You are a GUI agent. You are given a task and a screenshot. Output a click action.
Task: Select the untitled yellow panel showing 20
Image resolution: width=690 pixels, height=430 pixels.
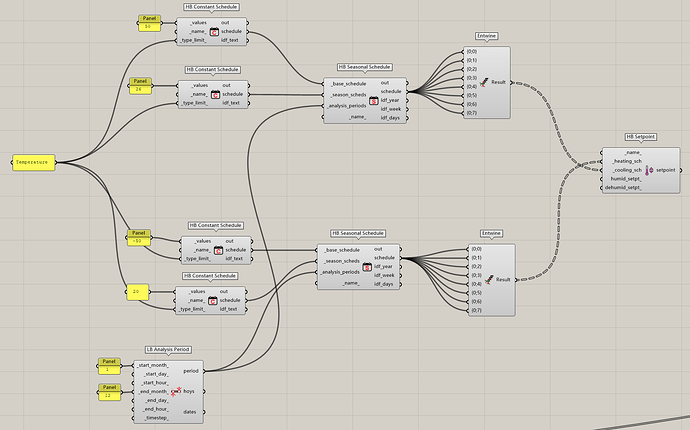[x=138, y=292]
